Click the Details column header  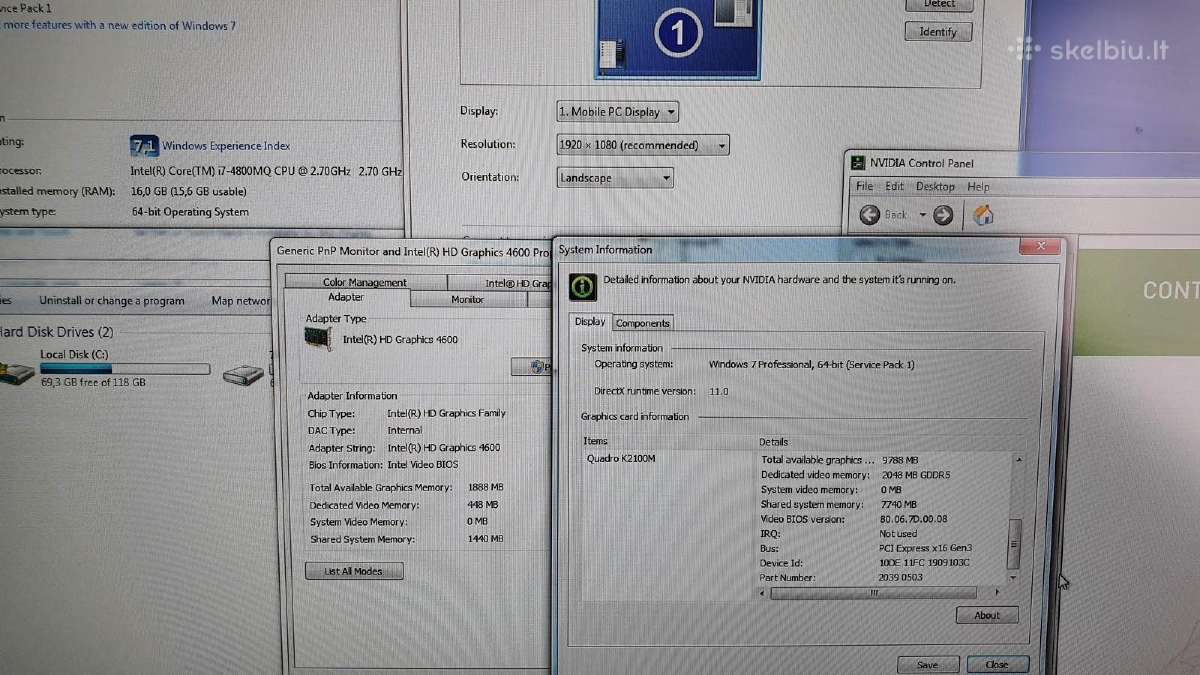(x=774, y=441)
